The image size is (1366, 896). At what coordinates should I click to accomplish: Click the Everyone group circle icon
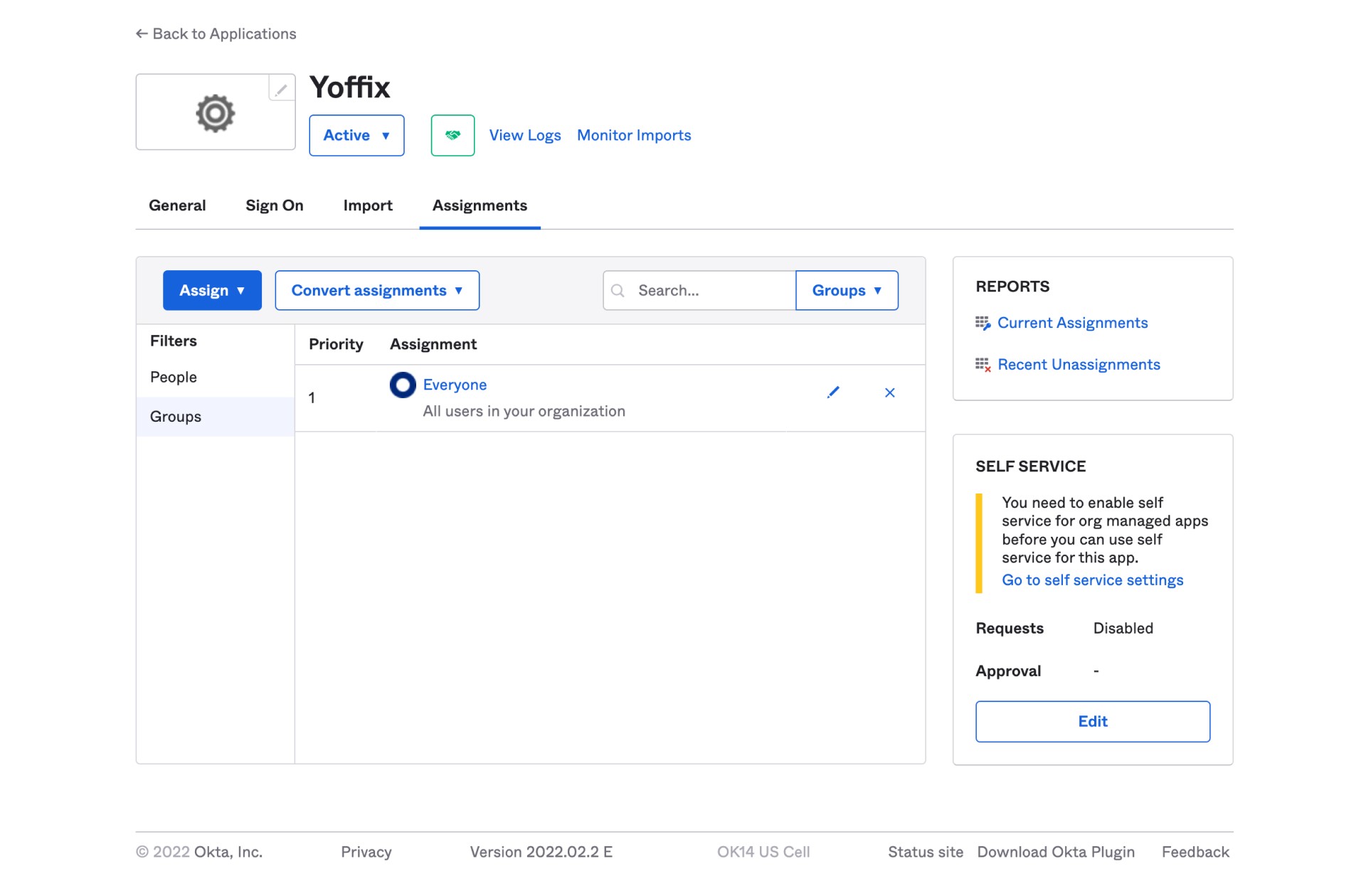tap(403, 385)
